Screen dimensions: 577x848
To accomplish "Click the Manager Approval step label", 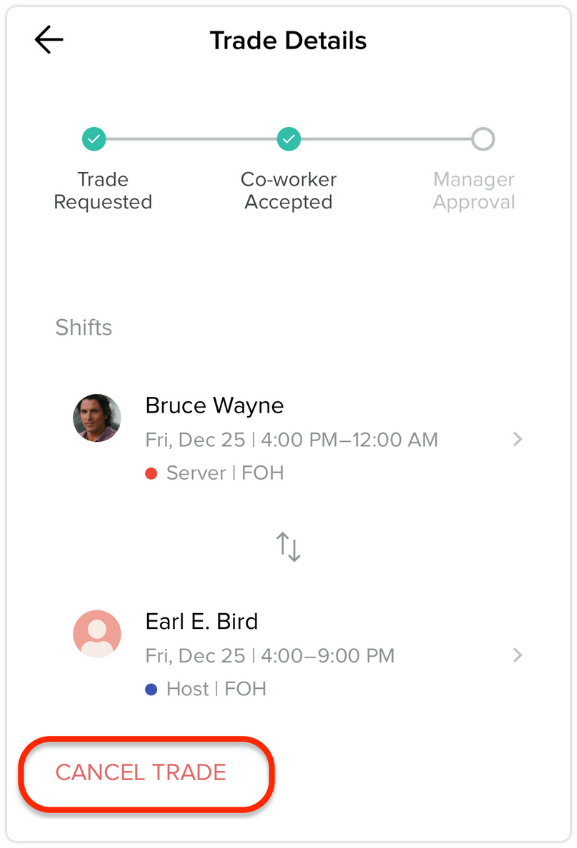I will 474,190.
